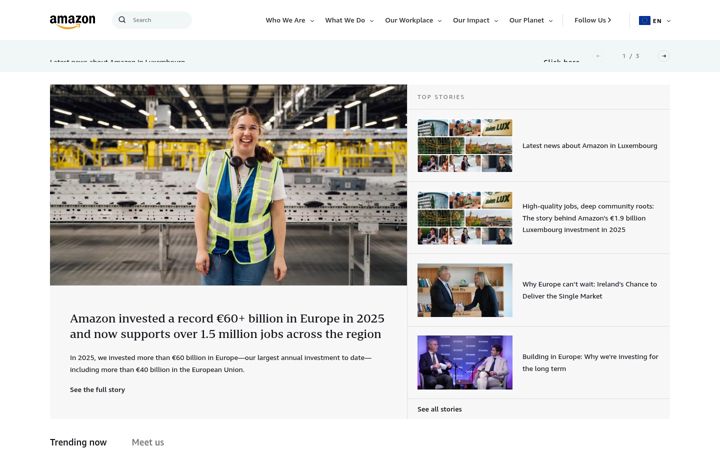The width and height of the screenshot is (720, 450).
Task: Open the Follow Us link
Action: point(592,20)
